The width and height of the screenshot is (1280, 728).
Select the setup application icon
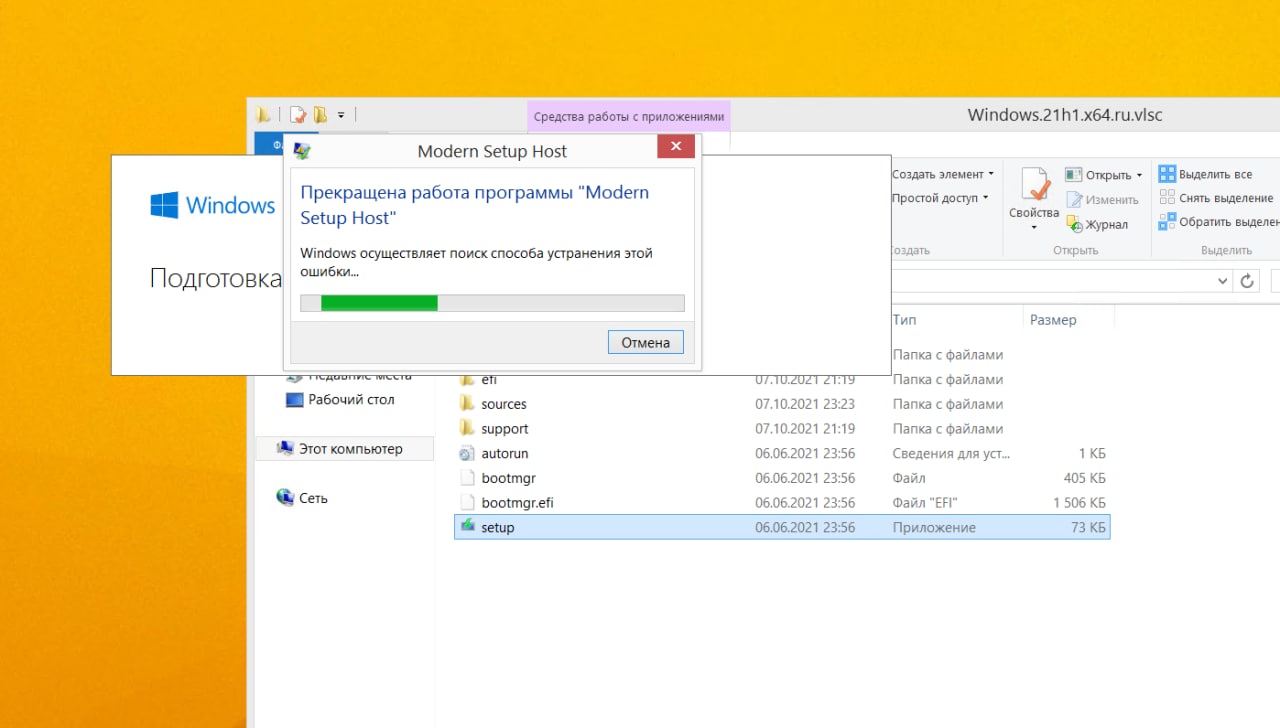(467, 526)
